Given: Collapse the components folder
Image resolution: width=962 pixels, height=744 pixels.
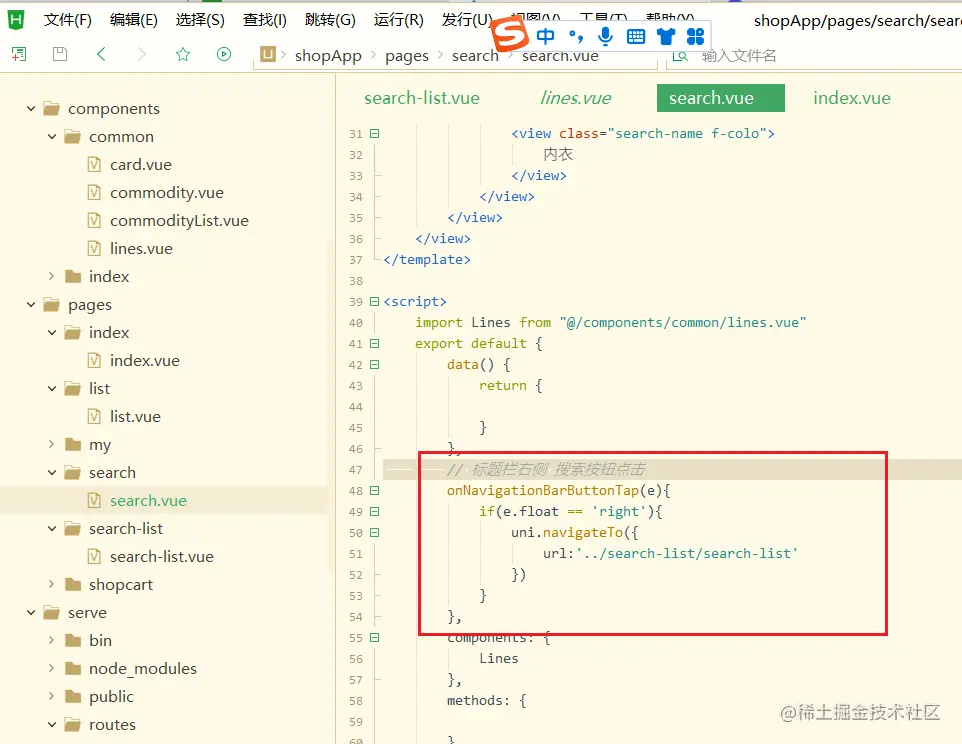Looking at the screenshot, I should 31,109.
